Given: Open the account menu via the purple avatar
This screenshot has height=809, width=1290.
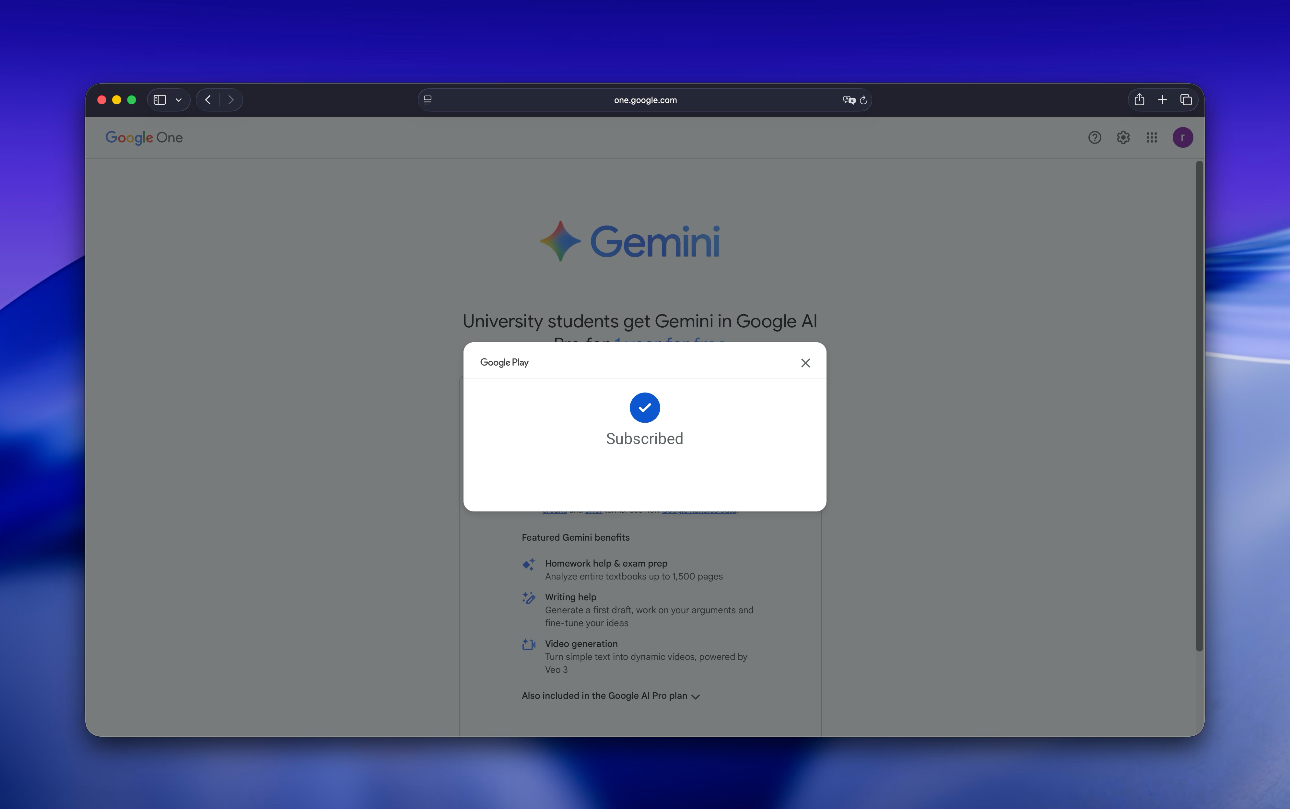Looking at the screenshot, I should 1182,137.
